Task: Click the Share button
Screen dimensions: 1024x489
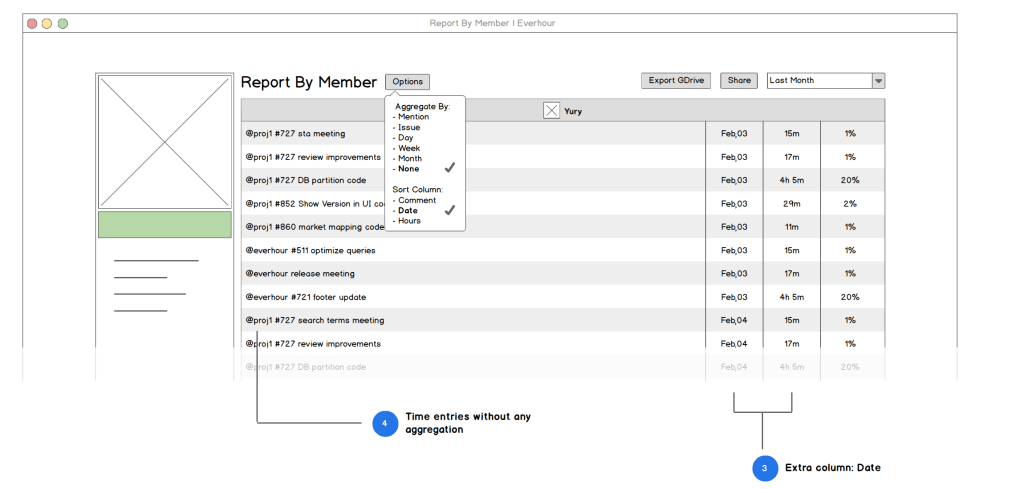Action: pyautogui.click(x=739, y=81)
